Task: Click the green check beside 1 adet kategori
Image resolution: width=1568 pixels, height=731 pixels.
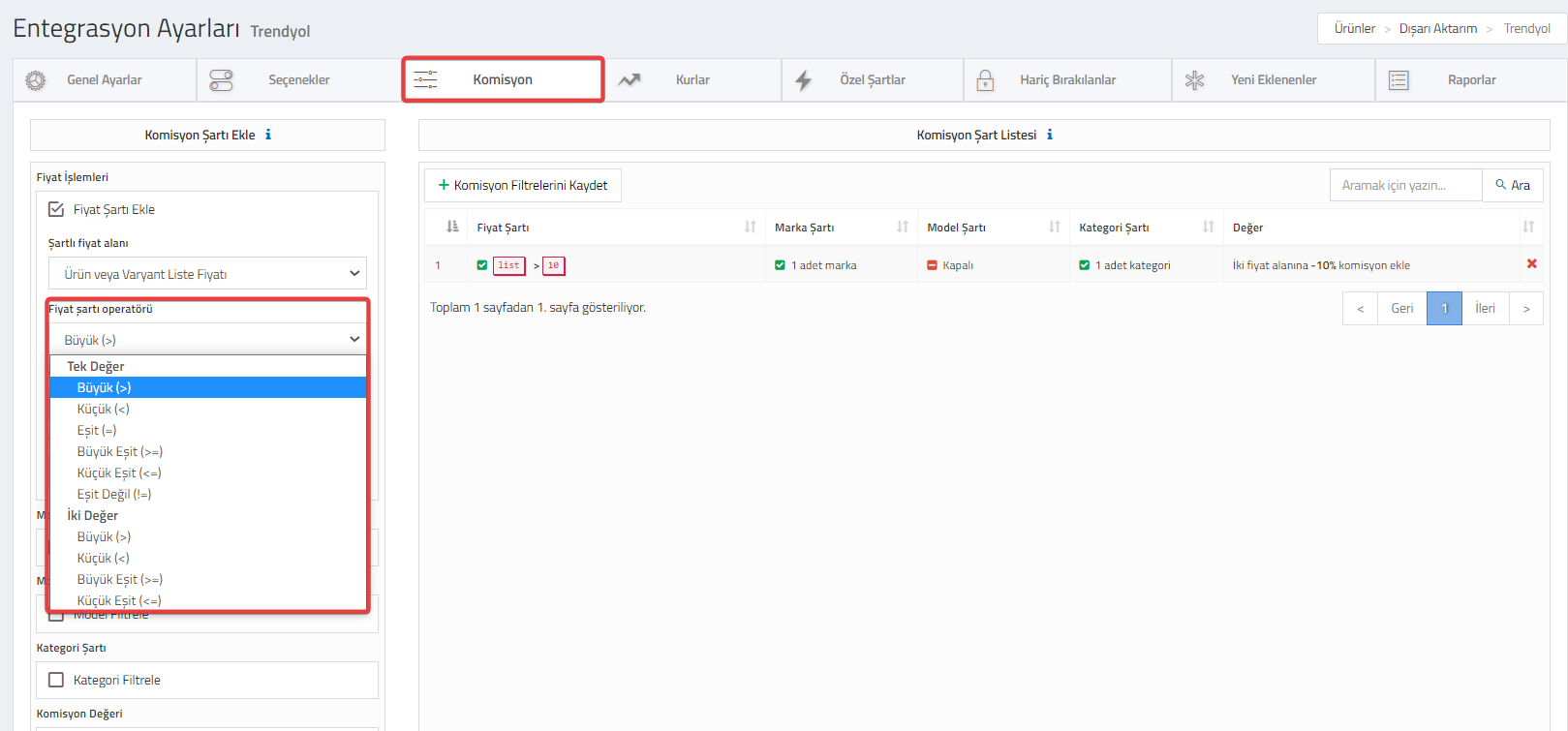Action: (1085, 265)
